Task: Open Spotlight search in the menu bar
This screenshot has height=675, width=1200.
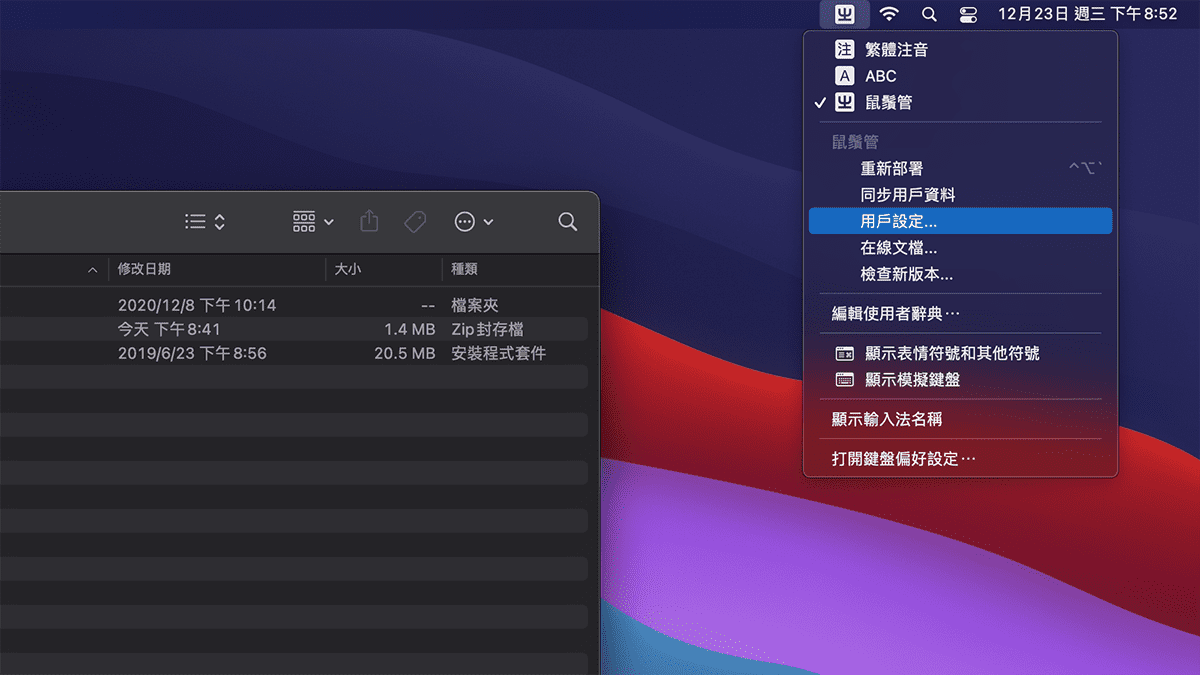Action: pos(929,14)
